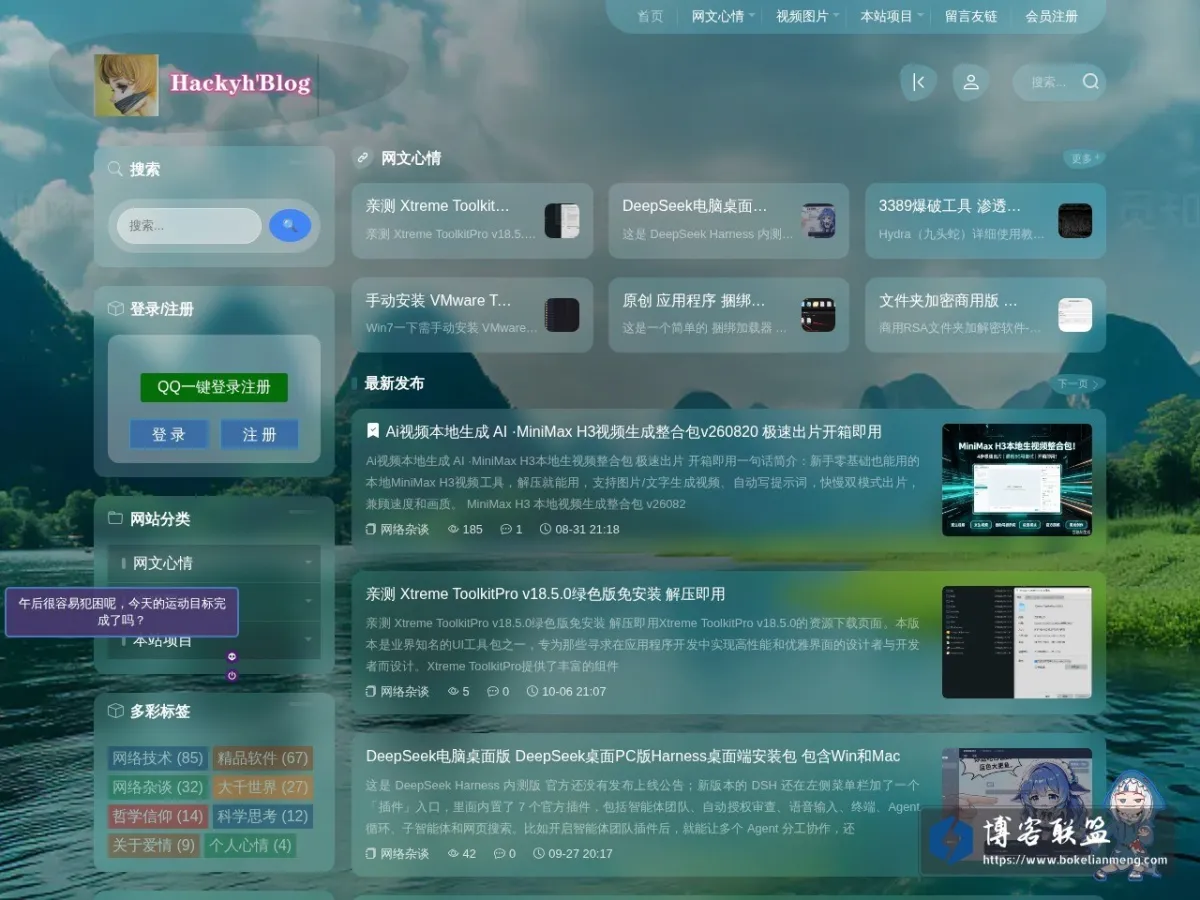Click views eye icon on DeepSeek post
Screen dimensions: 1200x900
point(453,853)
